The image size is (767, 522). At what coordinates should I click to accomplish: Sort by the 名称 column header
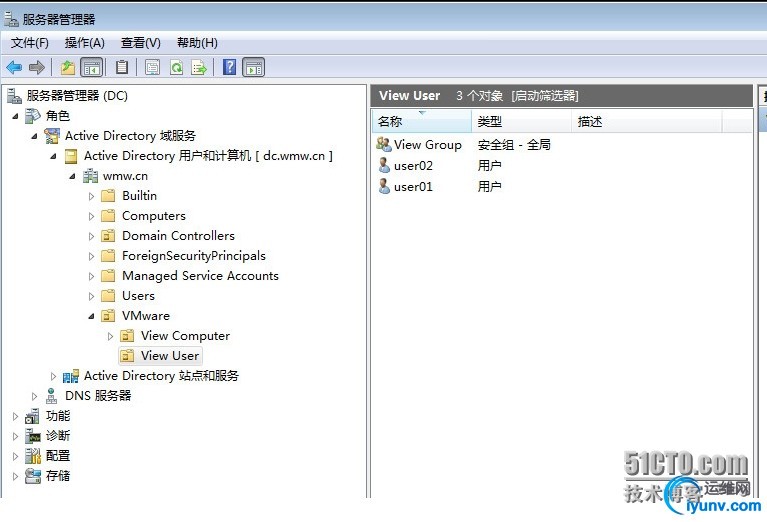click(x=422, y=121)
